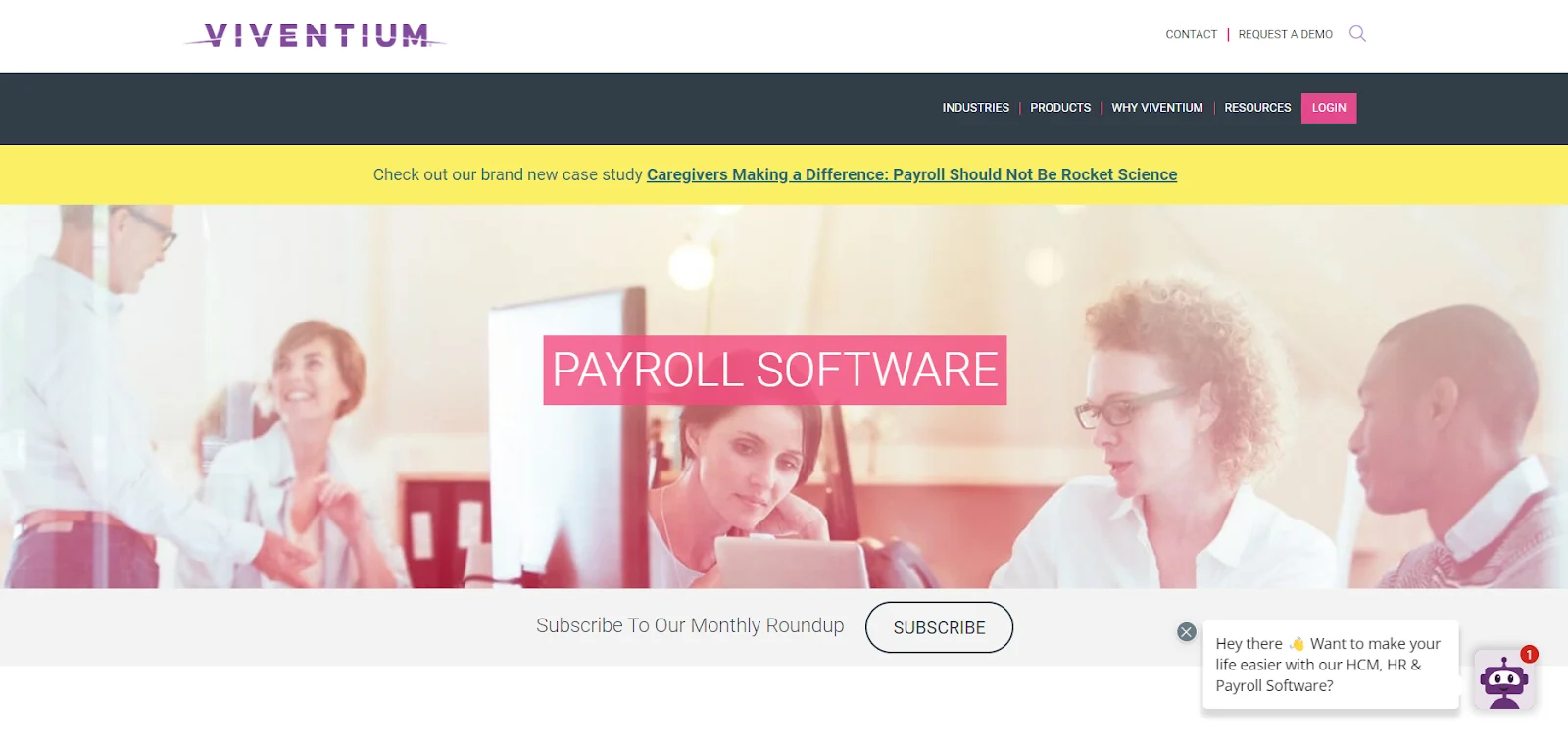Open the chat message about HCM software
Viewport: 1568px width, 743px height.
point(1331,665)
